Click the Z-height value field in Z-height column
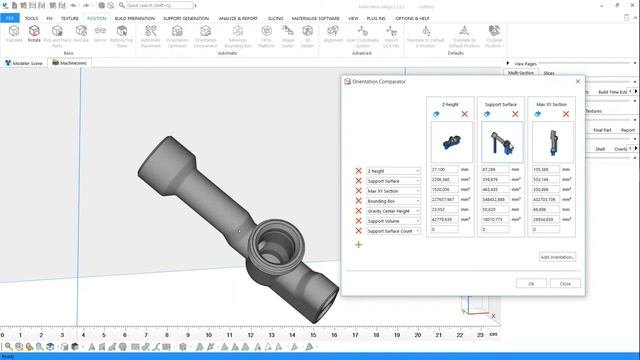 click(x=444, y=169)
